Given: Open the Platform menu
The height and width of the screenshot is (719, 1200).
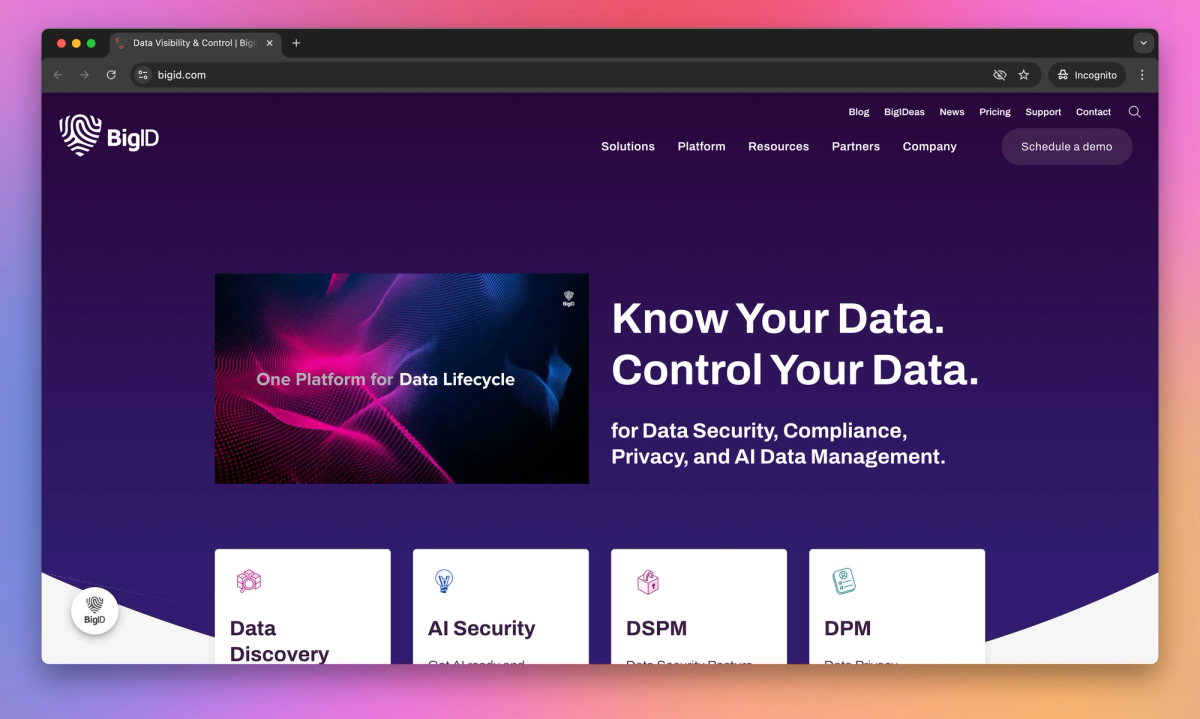Looking at the screenshot, I should 701,146.
